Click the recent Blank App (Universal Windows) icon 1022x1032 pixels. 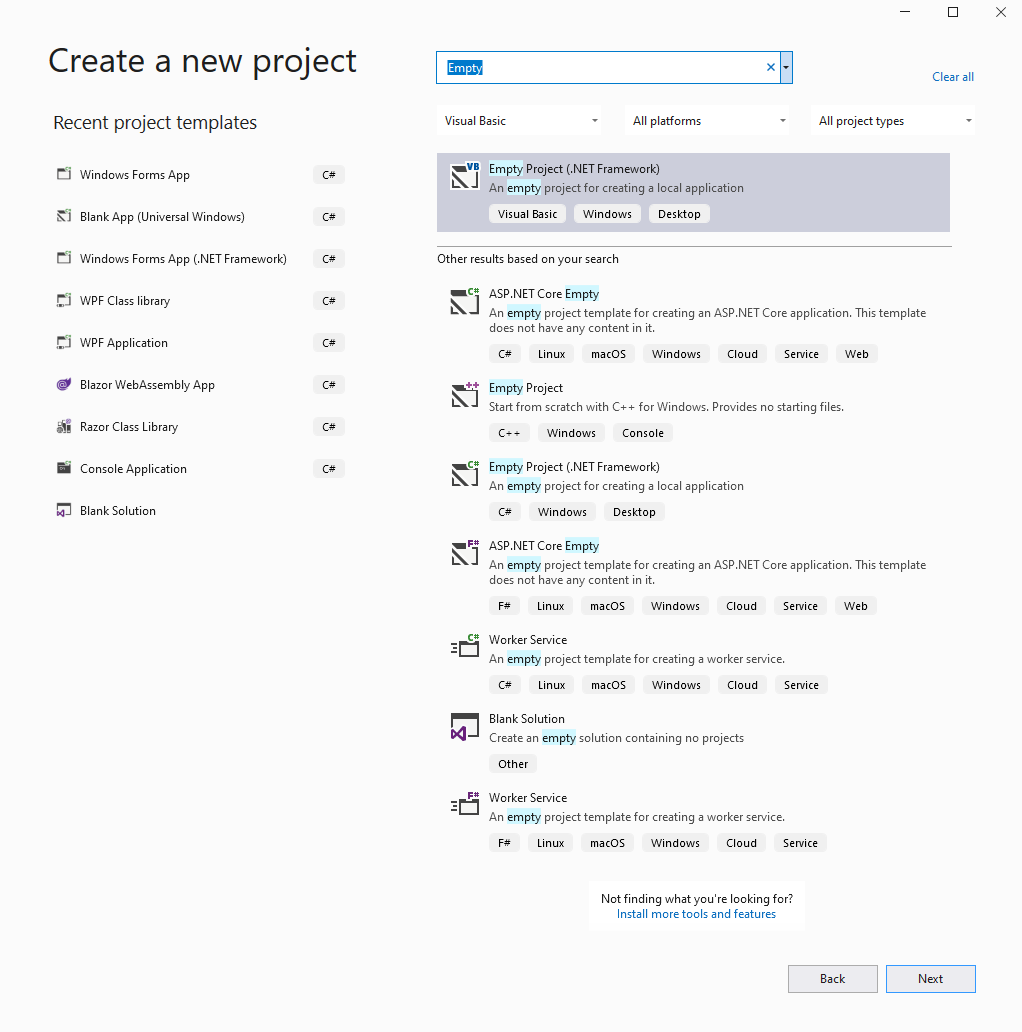tap(64, 217)
